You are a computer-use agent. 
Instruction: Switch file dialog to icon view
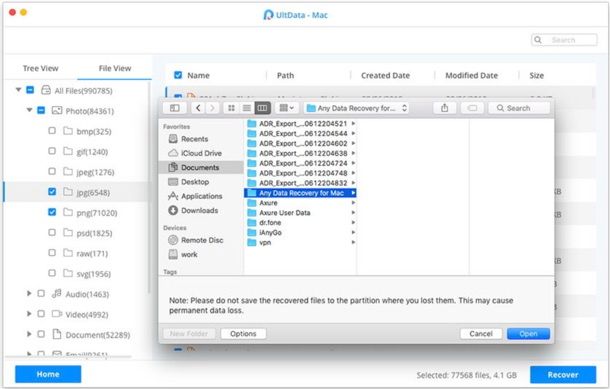pyautogui.click(x=231, y=108)
